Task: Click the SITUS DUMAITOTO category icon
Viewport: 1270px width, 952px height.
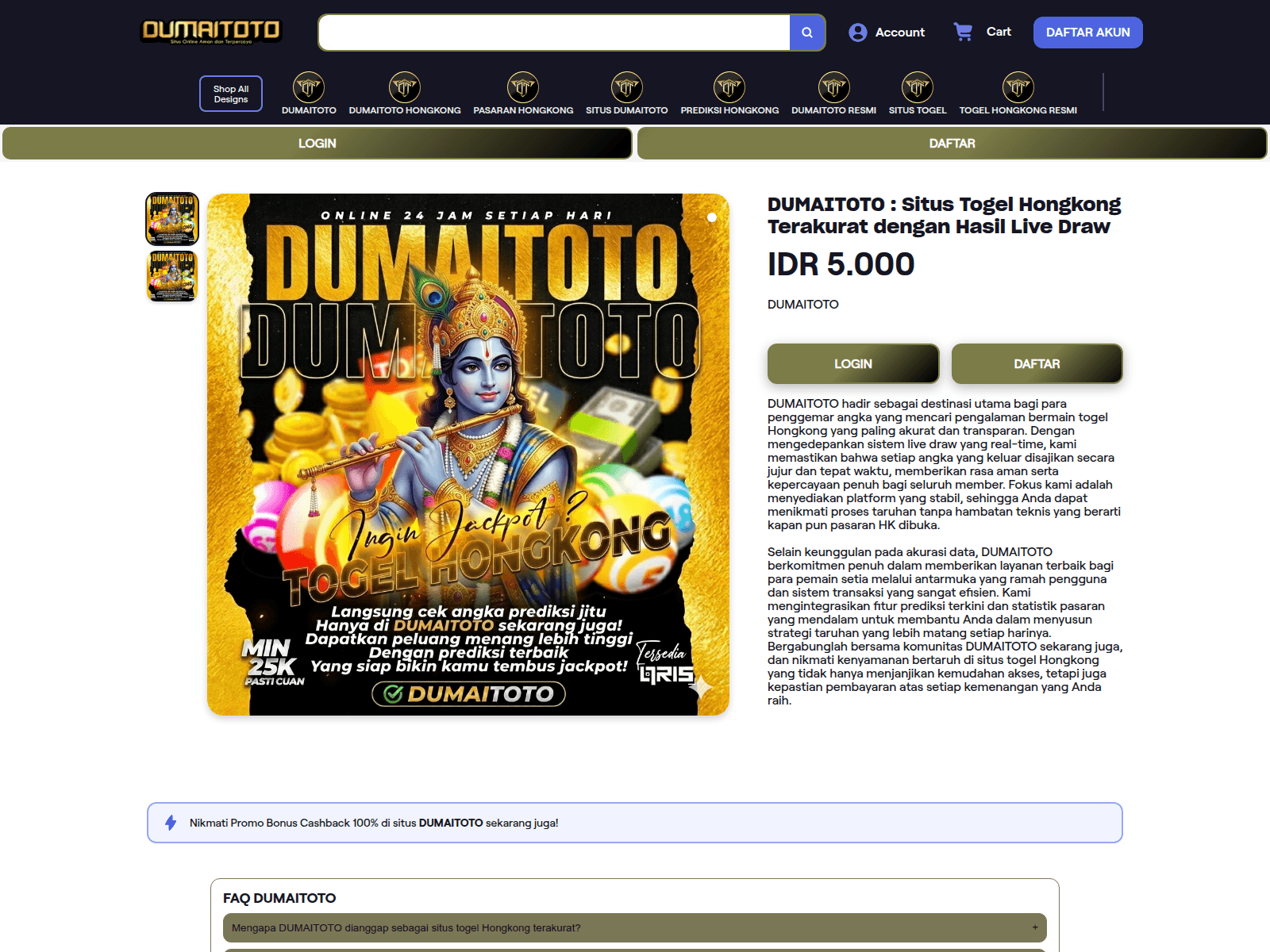Action: point(627,87)
